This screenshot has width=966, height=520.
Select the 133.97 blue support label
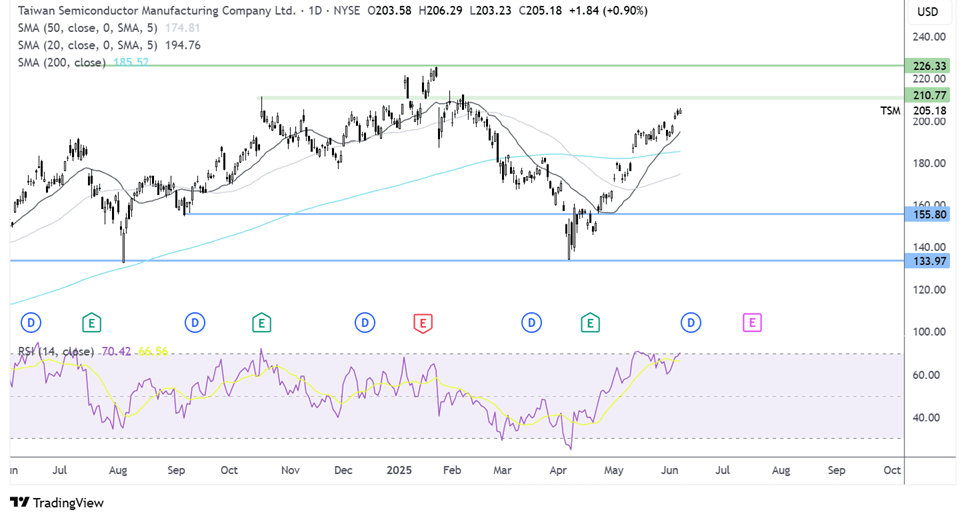click(x=928, y=261)
